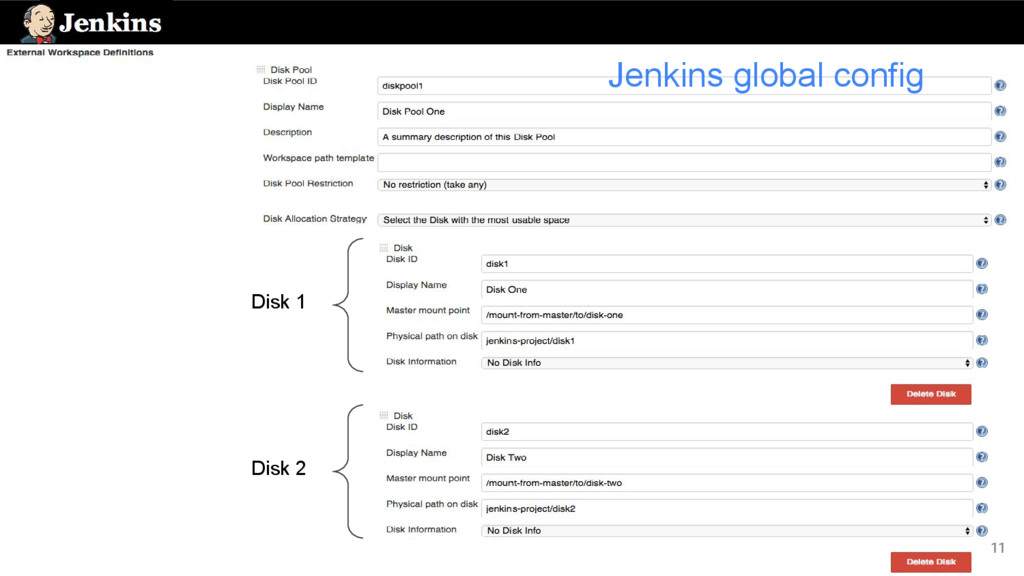Viewport: 1024px width, 576px height.
Task: Focus the Disk Pool ID field
Action: pyautogui.click(x=684, y=86)
